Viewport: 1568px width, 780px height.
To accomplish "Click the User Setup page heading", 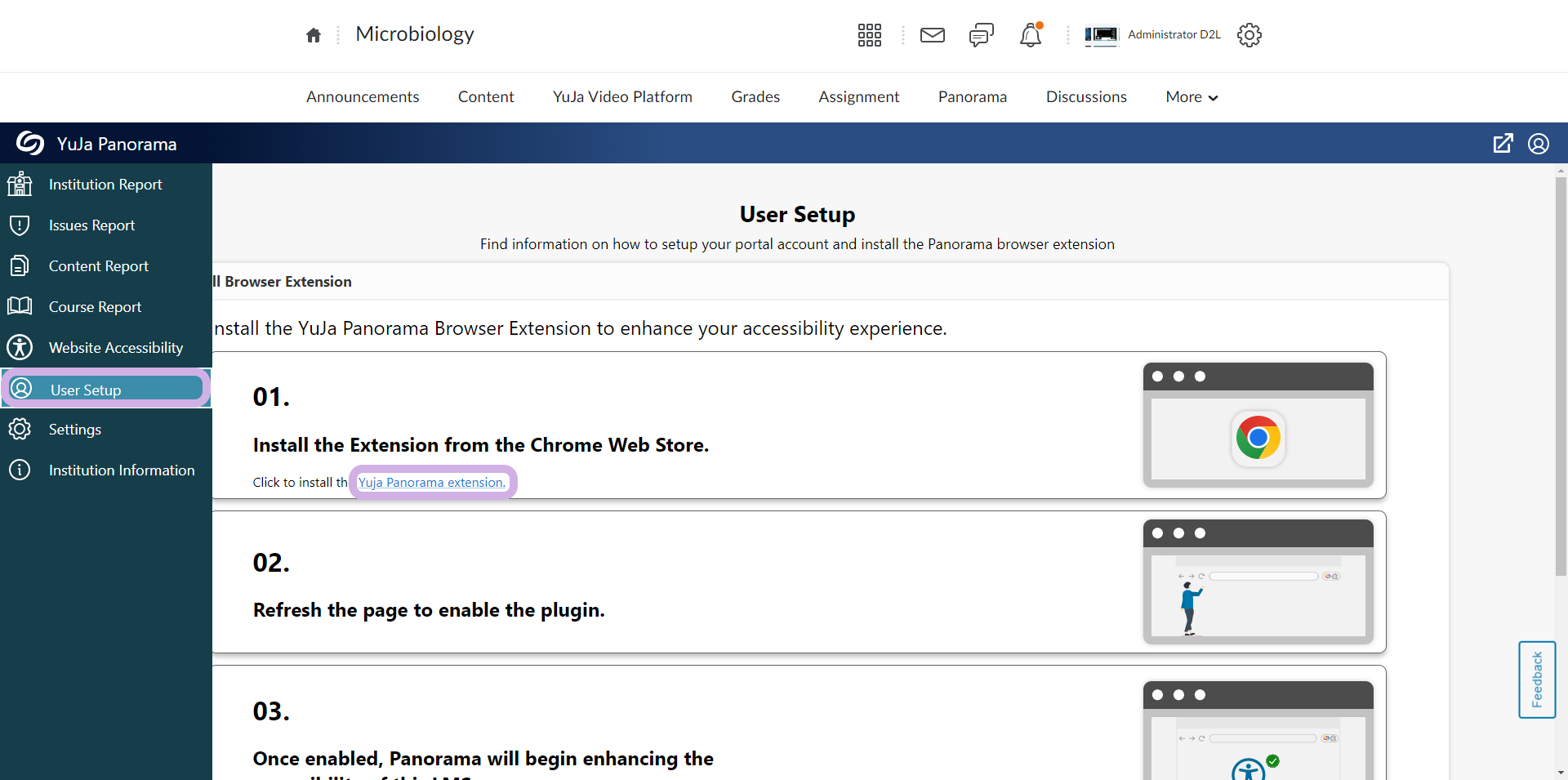I will [797, 214].
